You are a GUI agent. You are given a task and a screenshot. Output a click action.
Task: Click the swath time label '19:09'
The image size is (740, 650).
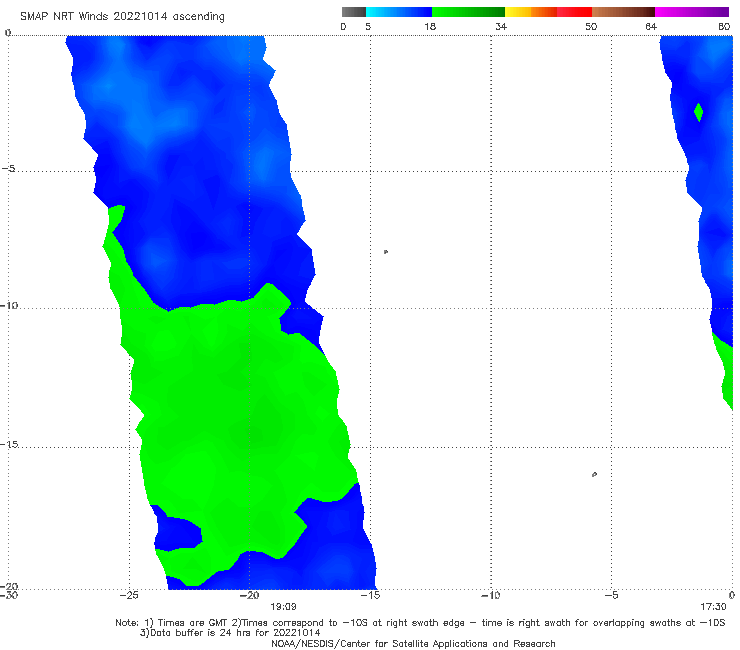click(283, 607)
